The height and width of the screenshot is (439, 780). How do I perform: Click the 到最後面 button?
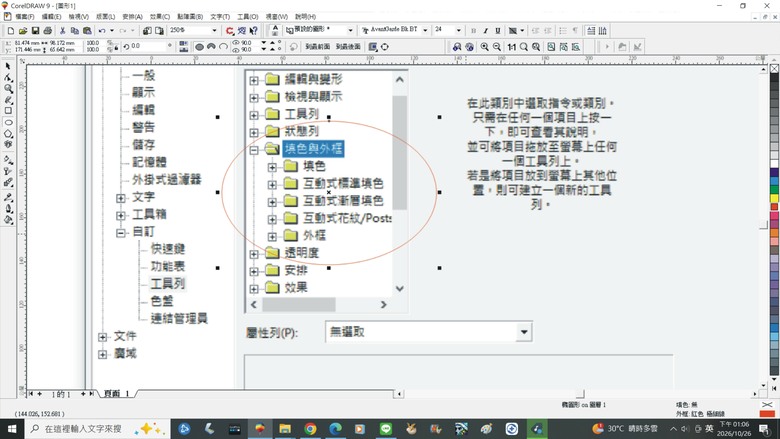[348, 47]
